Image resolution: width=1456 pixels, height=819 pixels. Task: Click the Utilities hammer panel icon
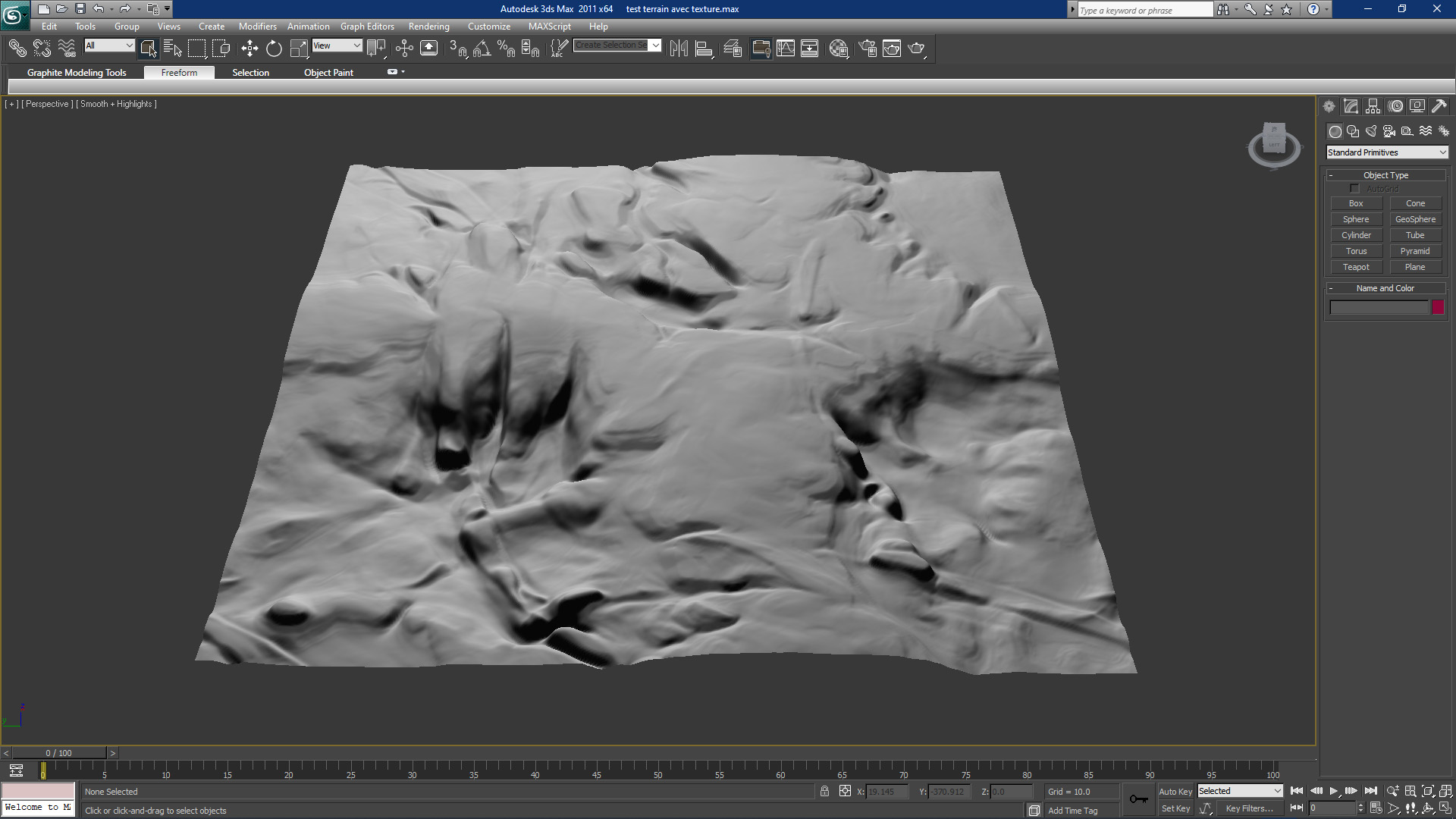point(1439,106)
